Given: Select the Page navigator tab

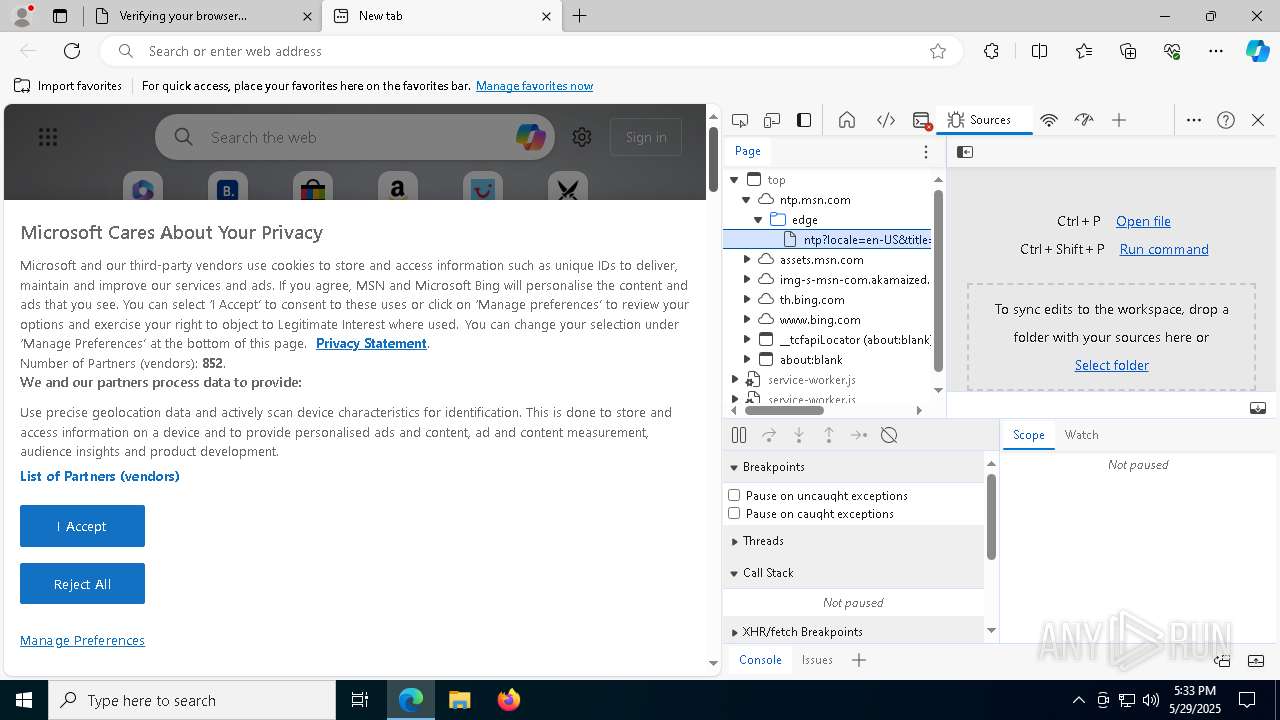Looking at the screenshot, I should 748,151.
